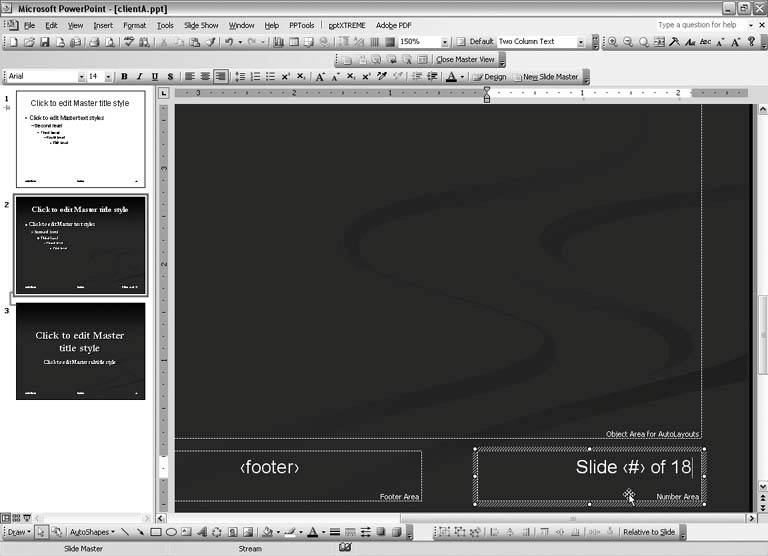Select the Line drawing tool

(126, 532)
